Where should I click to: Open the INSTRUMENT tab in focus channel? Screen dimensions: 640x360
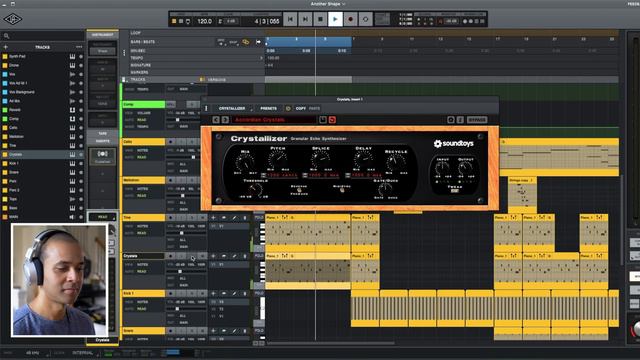pos(102,35)
